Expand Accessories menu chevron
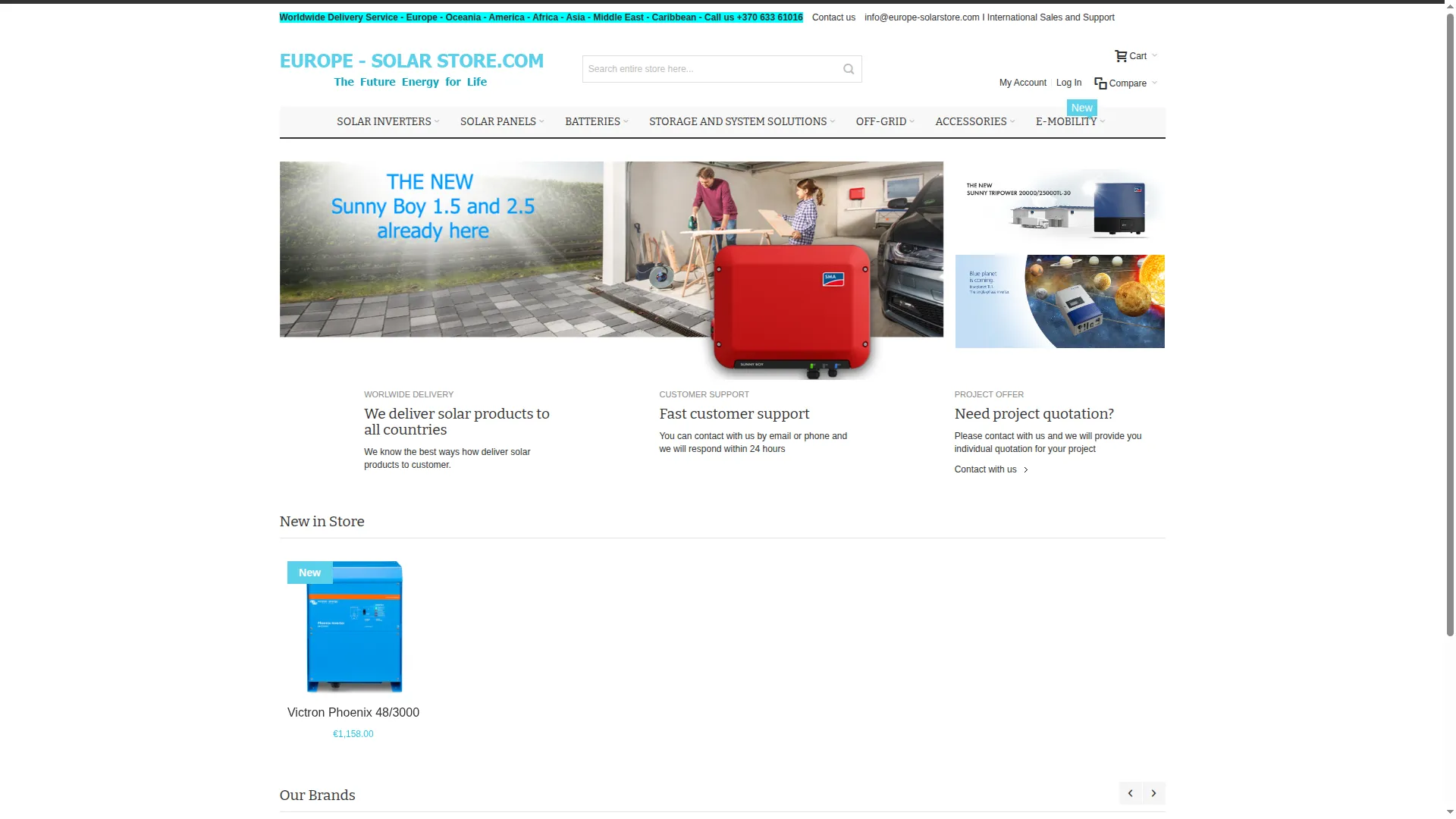1456x819 pixels. point(1012,121)
